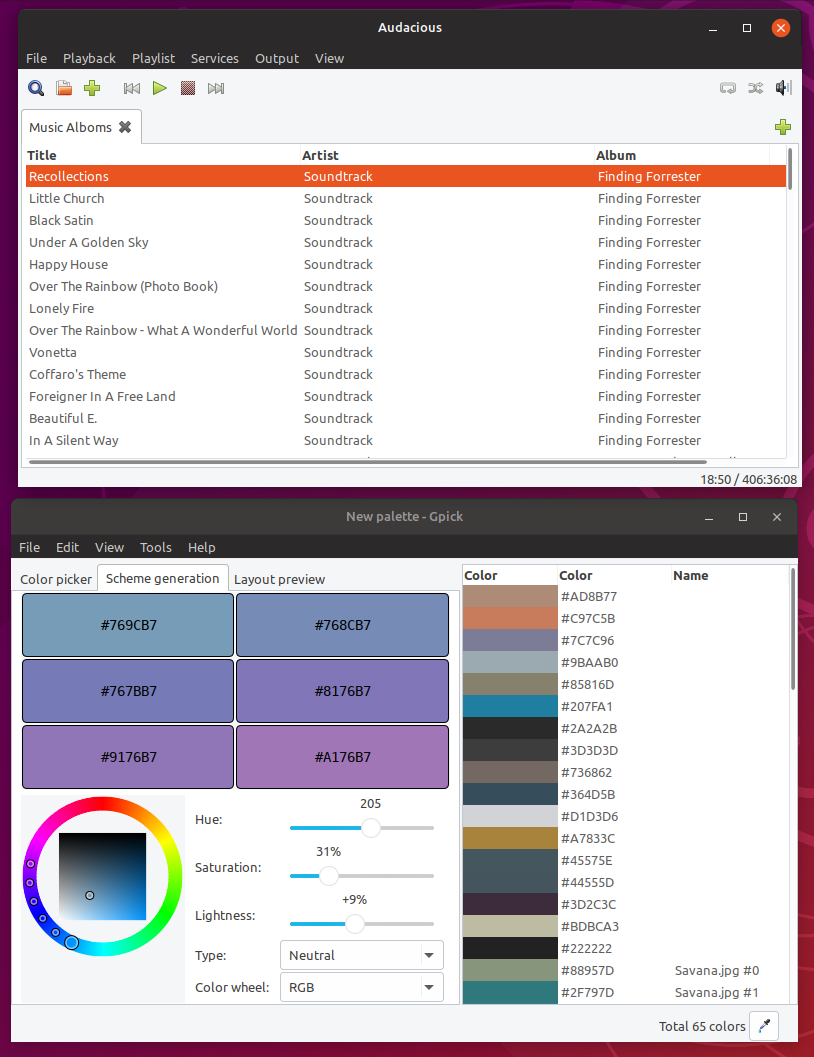Screen dimensions: 814x1057
Task: Sort playlist by Title column header
Action: pos(162,155)
